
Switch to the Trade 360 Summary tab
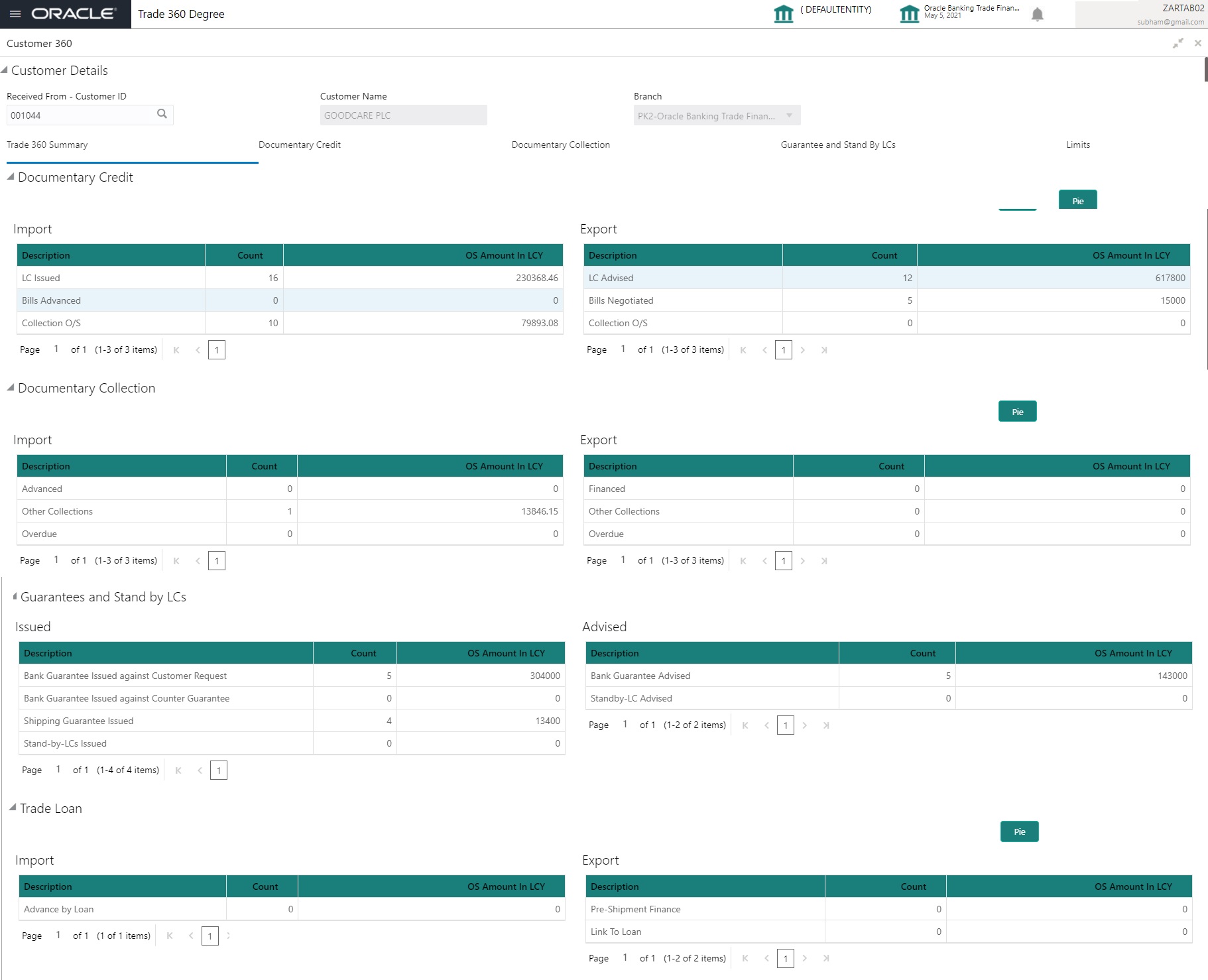coord(47,145)
